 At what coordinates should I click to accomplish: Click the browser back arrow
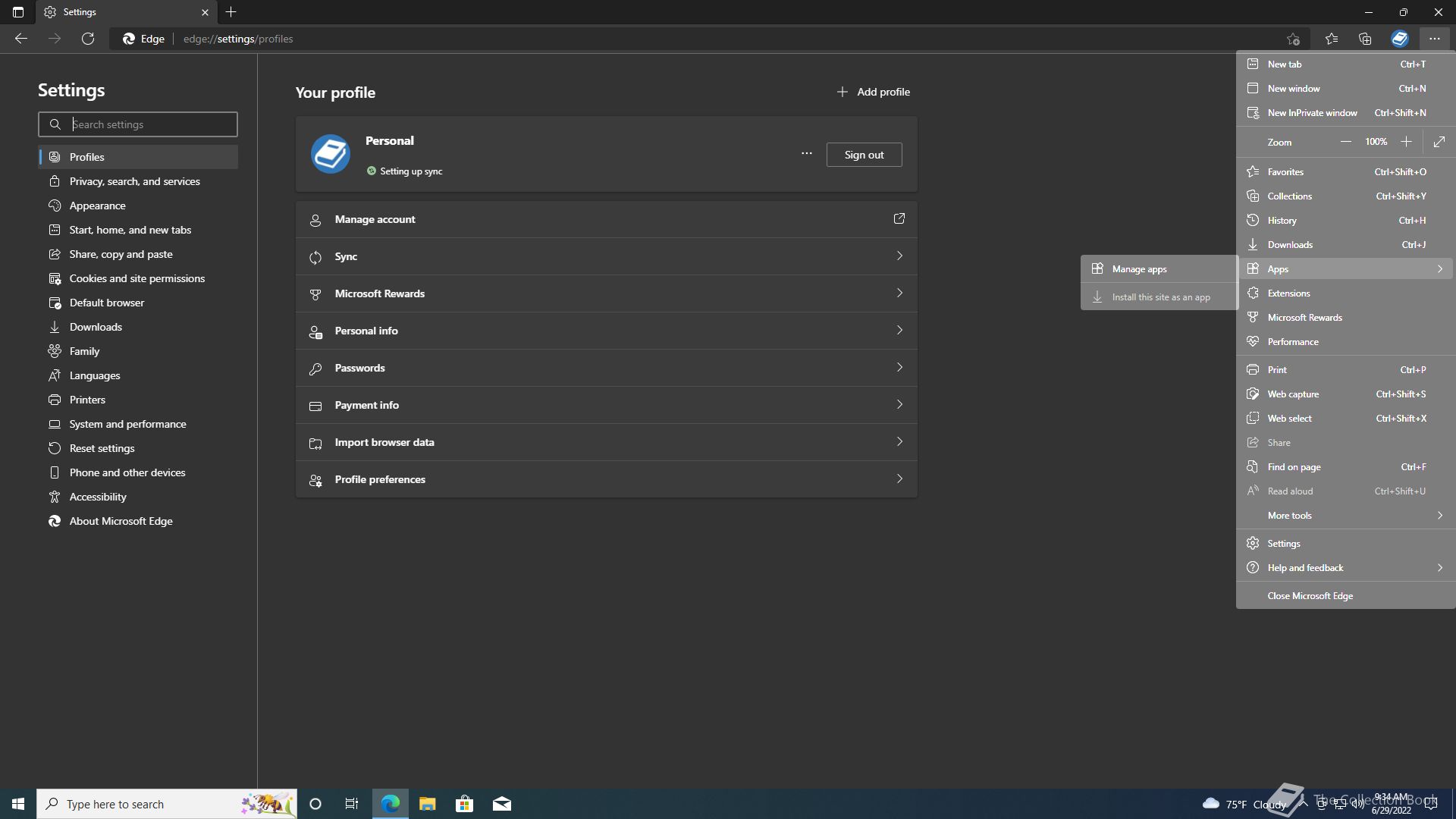[21, 39]
